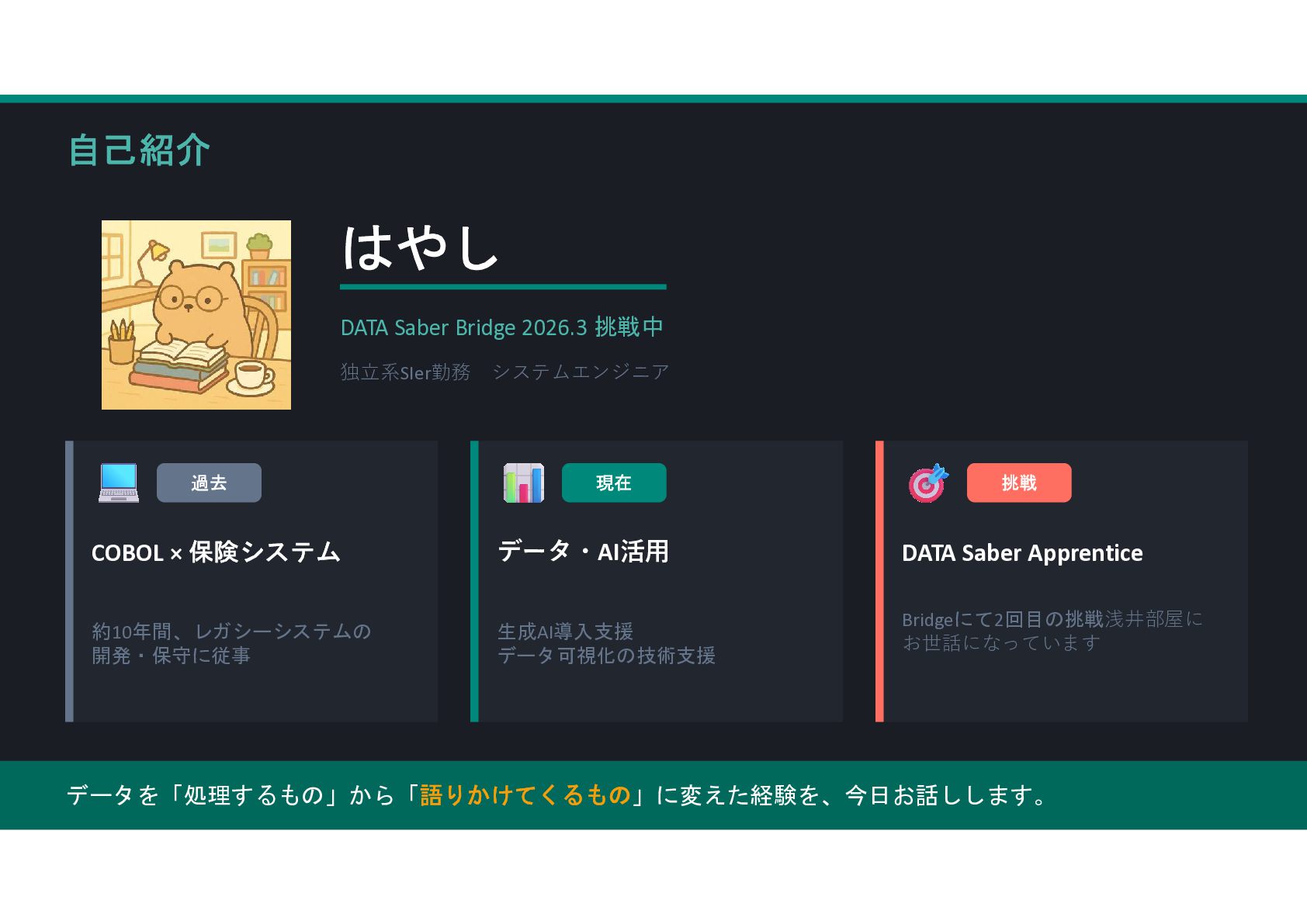Screen dimensions: 1307x924
Task: Click the laptop icon in the 過去 card
Action: [119, 483]
